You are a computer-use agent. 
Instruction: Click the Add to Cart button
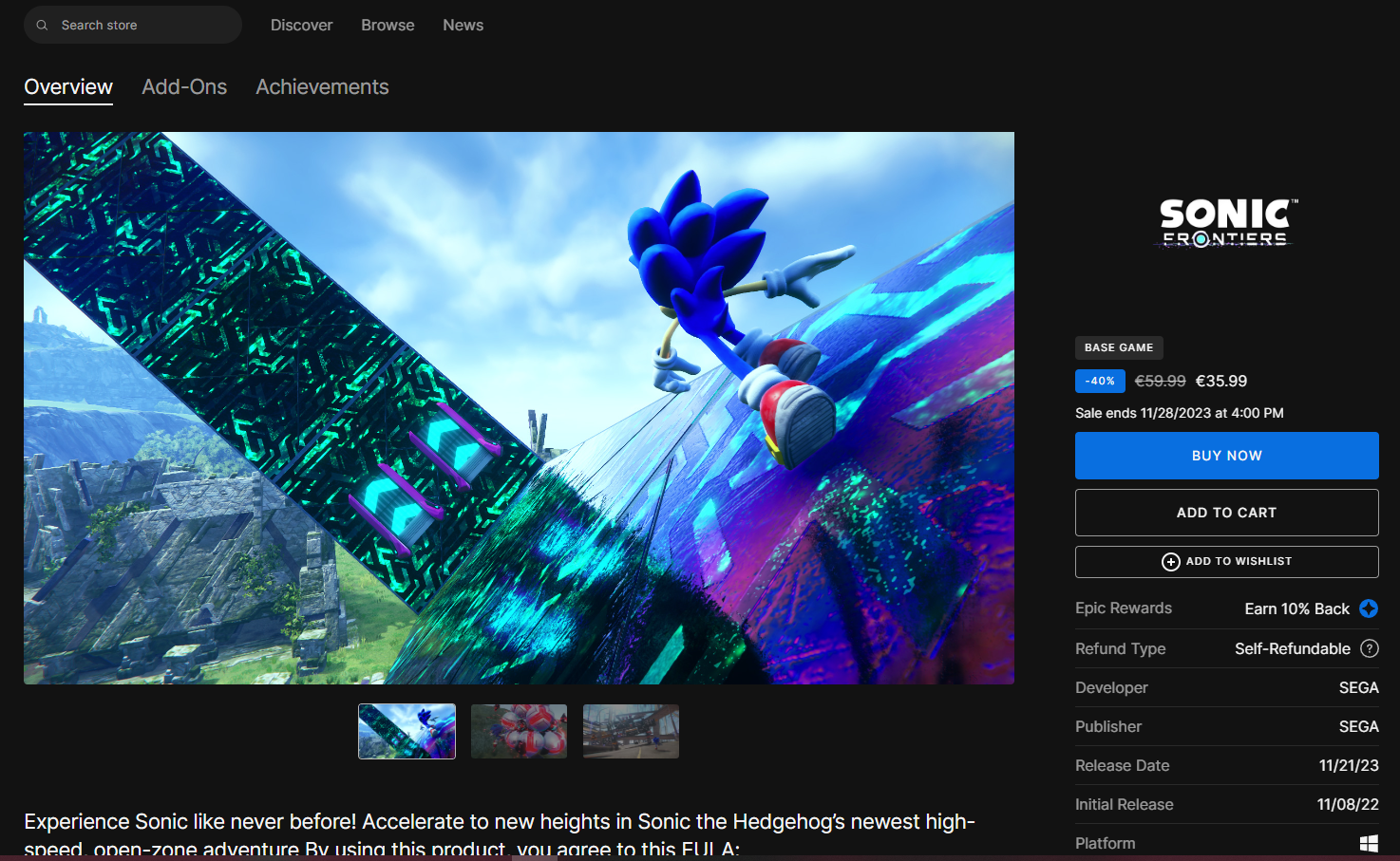1226,513
